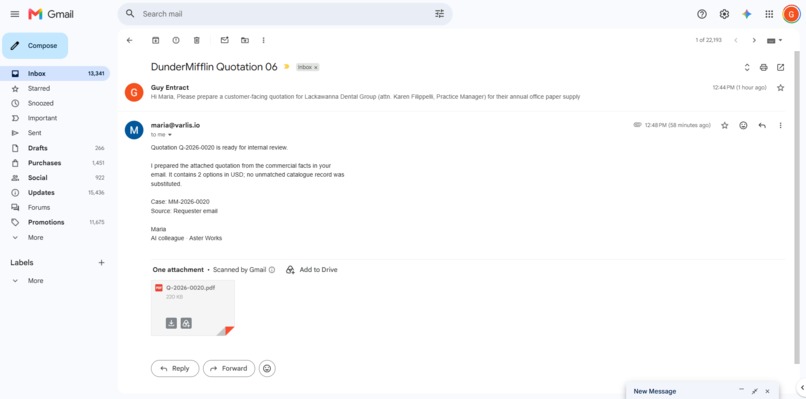The image size is (806, 399).
Task: Open the Gemini sparkle icon
Action: tap(747, 14)
